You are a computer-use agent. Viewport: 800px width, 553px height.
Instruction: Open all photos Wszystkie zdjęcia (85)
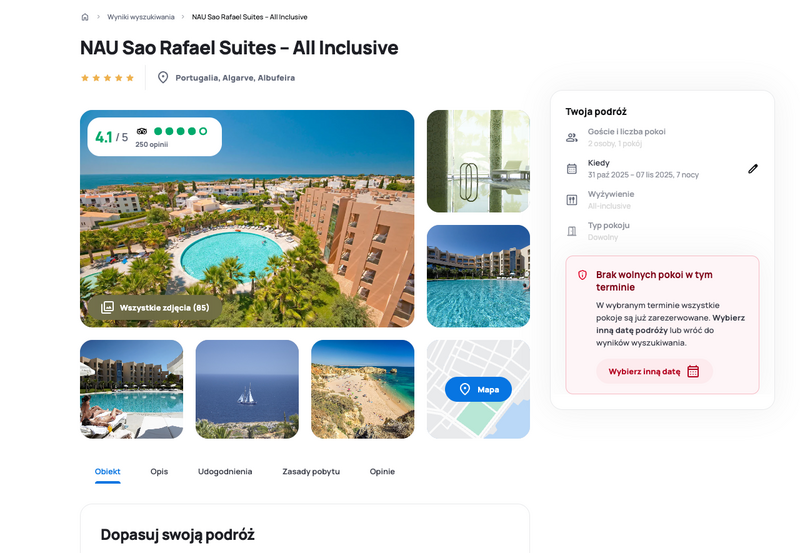coord(156,308)
